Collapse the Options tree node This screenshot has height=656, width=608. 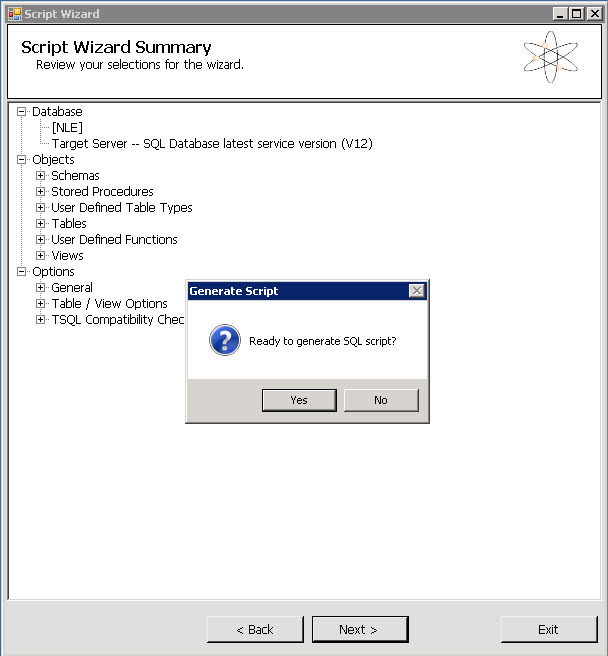coord(22,272)
